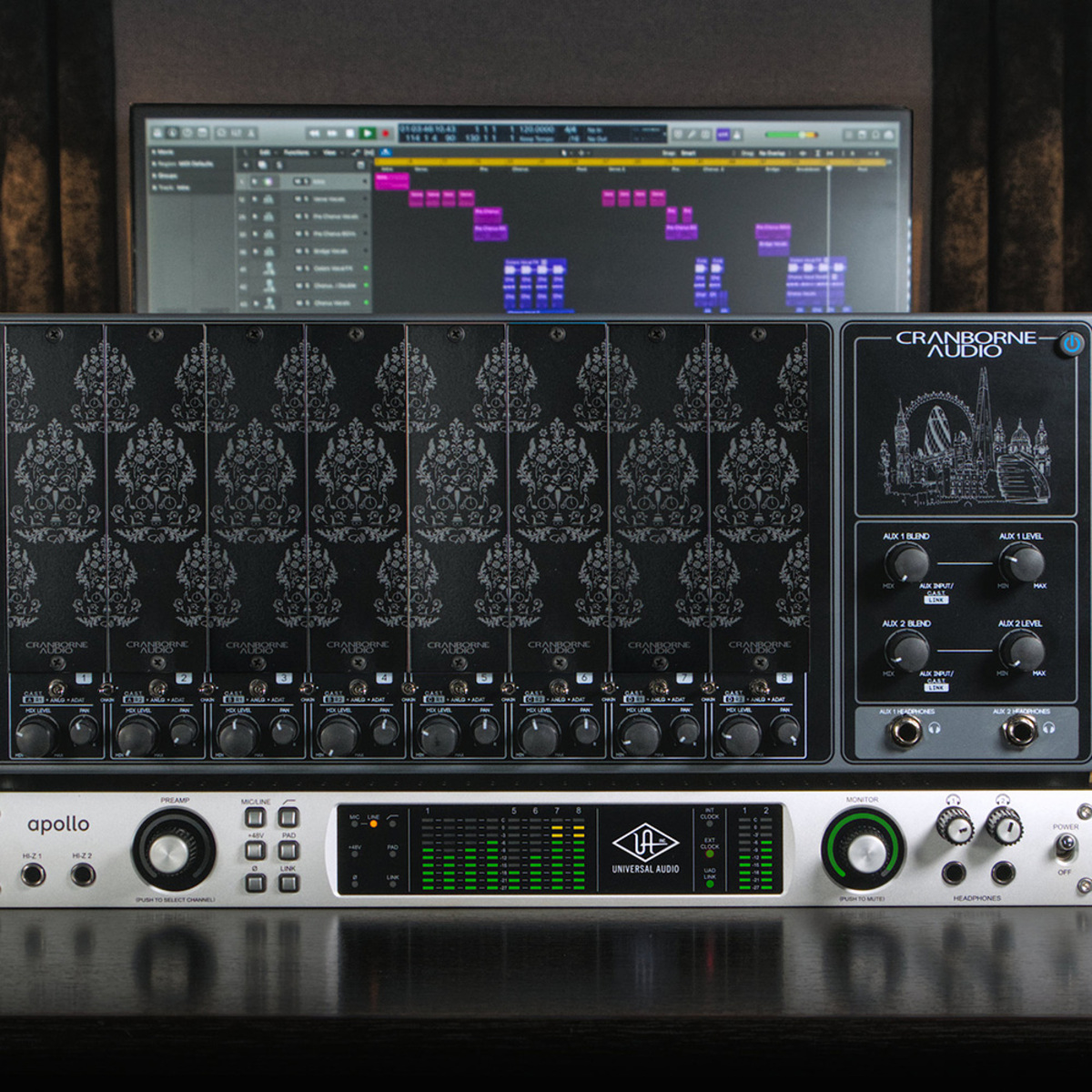Fast-forward the Logic playhead
This screenshot has width=1092, height=1092.
332,133
